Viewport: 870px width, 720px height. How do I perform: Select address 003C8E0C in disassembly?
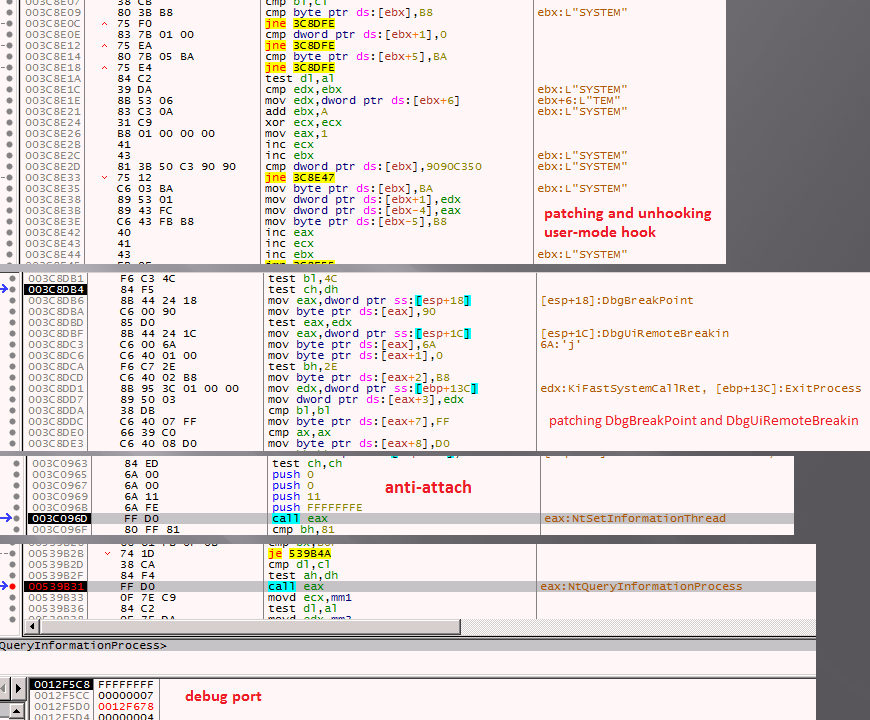(x=53, y=23)
